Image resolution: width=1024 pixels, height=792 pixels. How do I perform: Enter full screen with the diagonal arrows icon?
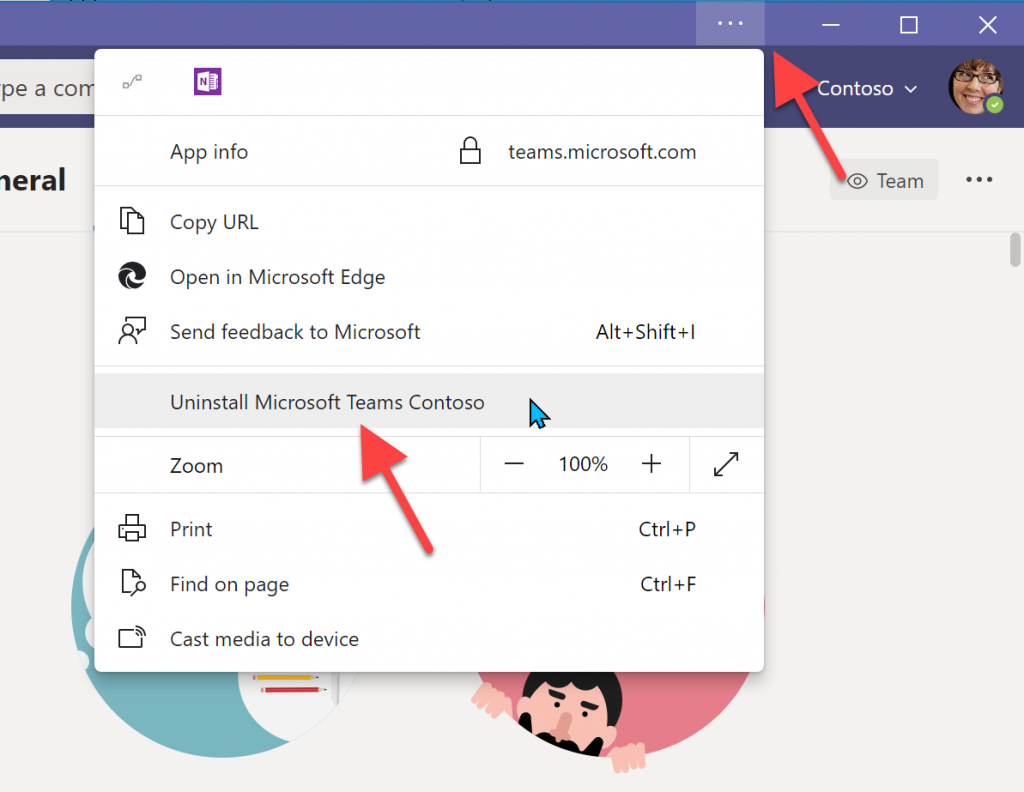click(x=726, y=464)
